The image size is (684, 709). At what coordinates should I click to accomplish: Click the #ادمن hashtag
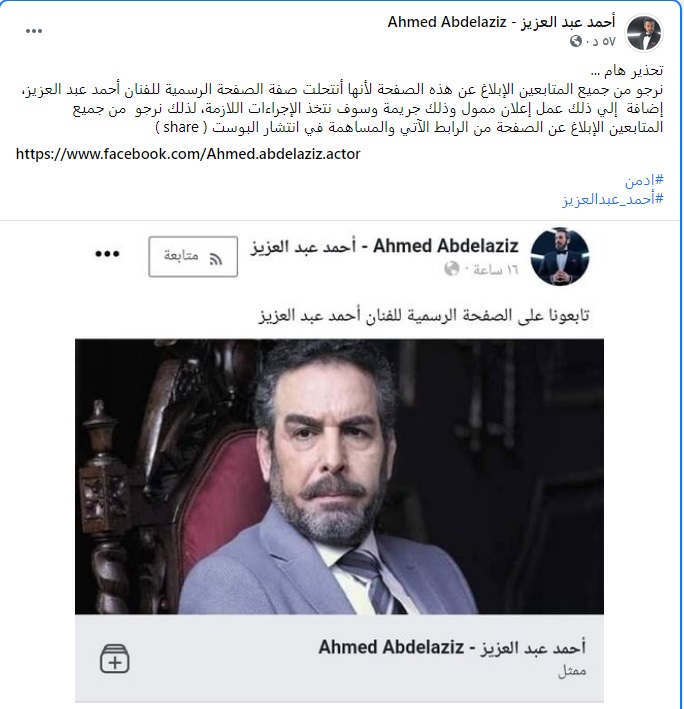coord(644,181)
